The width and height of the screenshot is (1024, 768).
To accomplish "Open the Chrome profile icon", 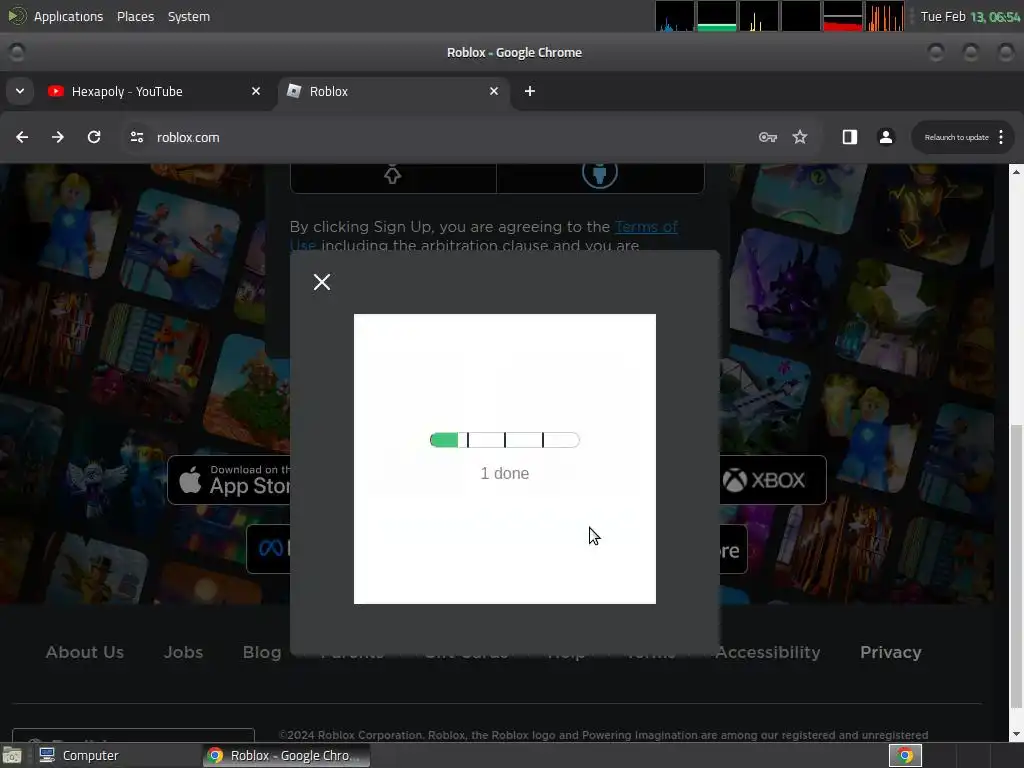I will click(x=886, y=137).
